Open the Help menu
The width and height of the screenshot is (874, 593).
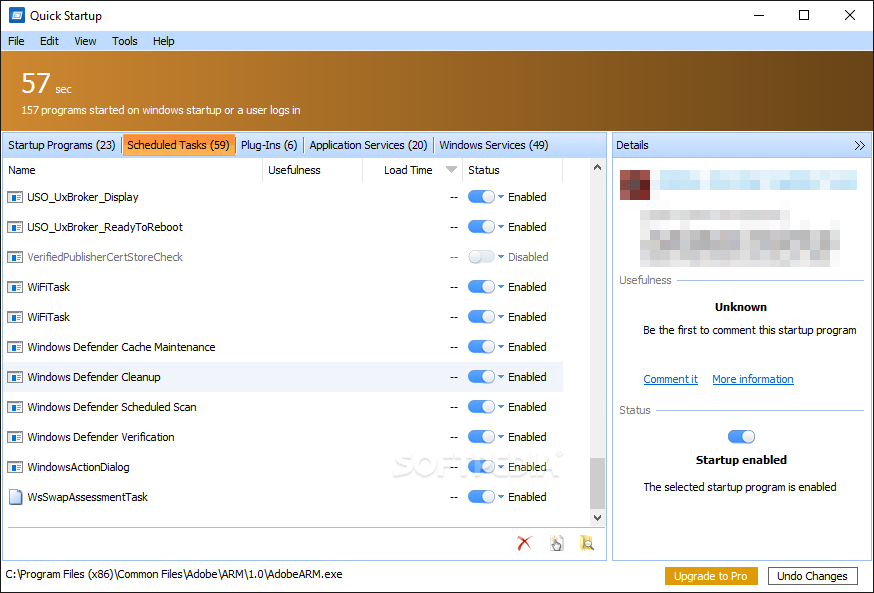click(163, 41)
